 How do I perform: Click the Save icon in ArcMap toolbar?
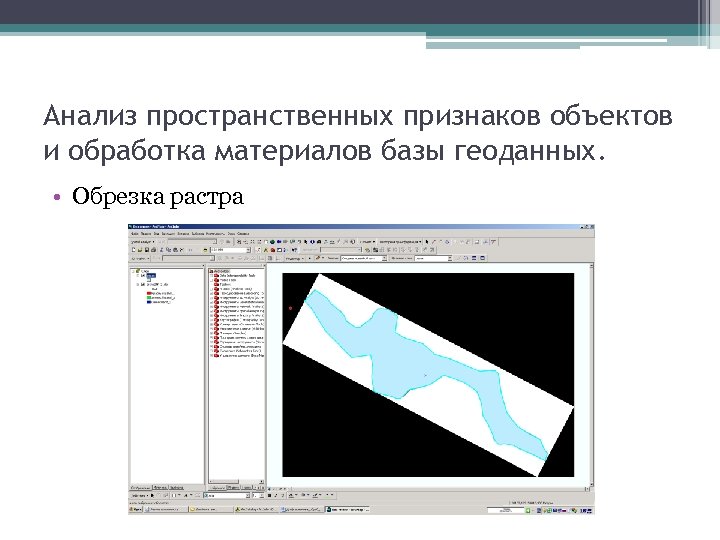point(146,250)
